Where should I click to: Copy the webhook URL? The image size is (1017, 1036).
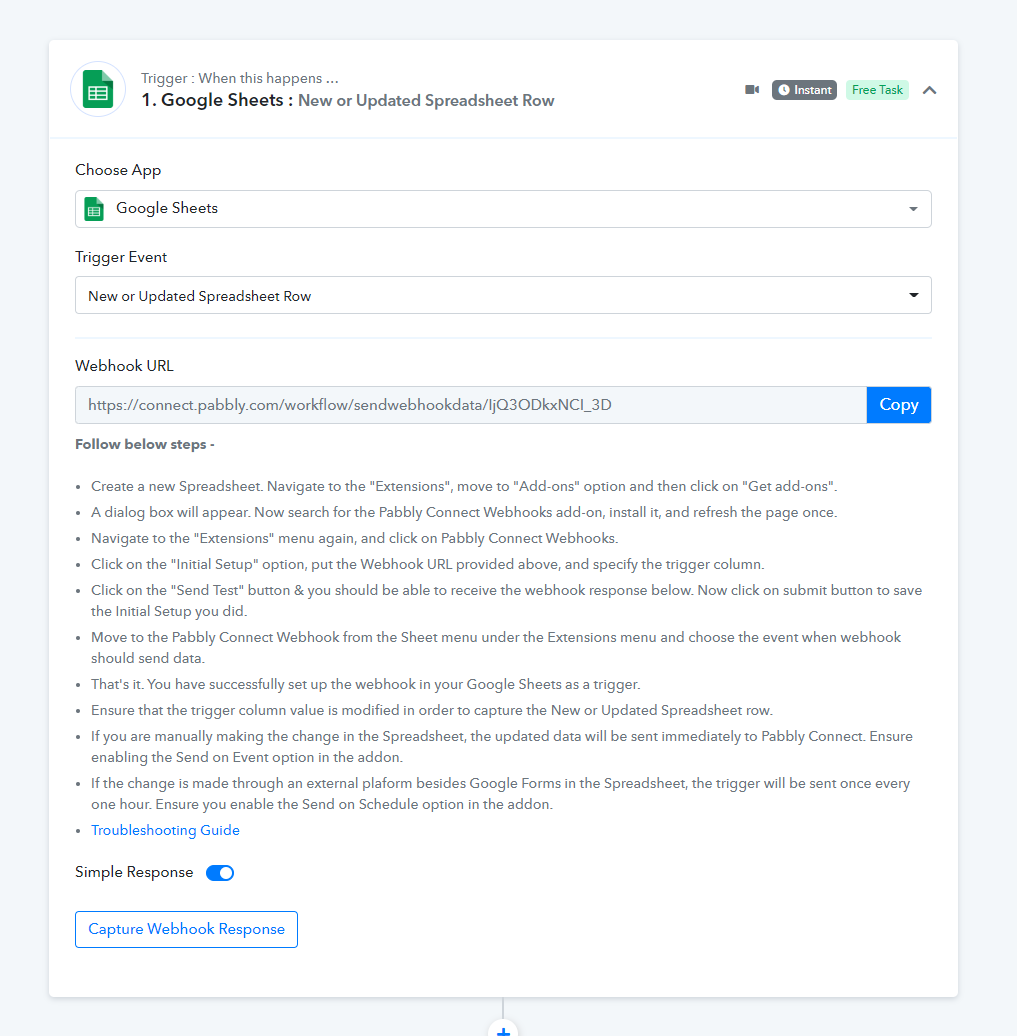[899, 405]
